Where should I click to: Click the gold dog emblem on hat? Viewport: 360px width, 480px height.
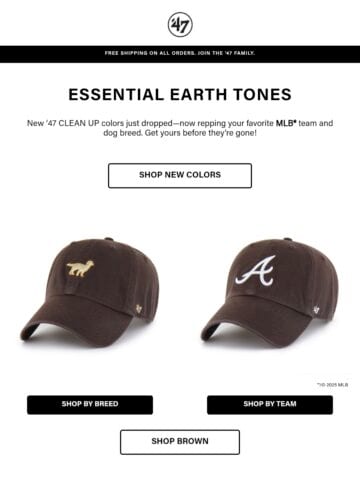80,269
